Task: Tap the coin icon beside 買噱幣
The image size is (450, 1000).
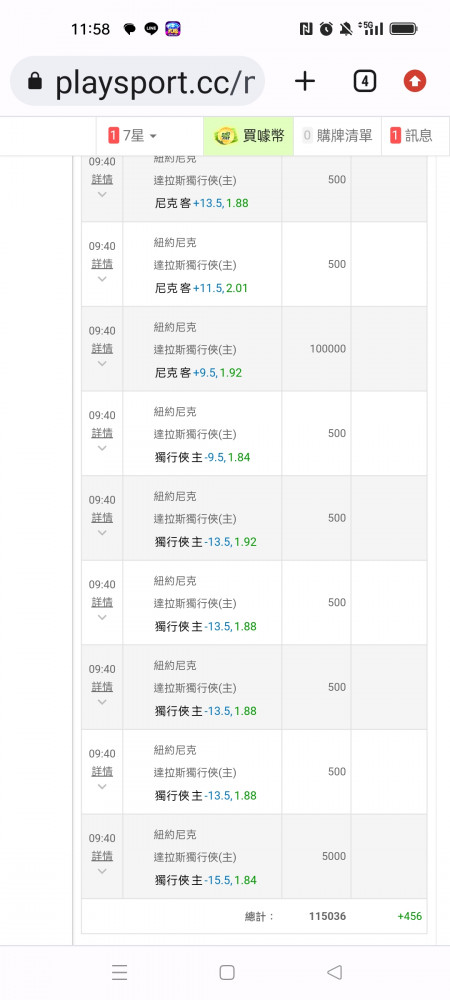Action: point(226,135)
